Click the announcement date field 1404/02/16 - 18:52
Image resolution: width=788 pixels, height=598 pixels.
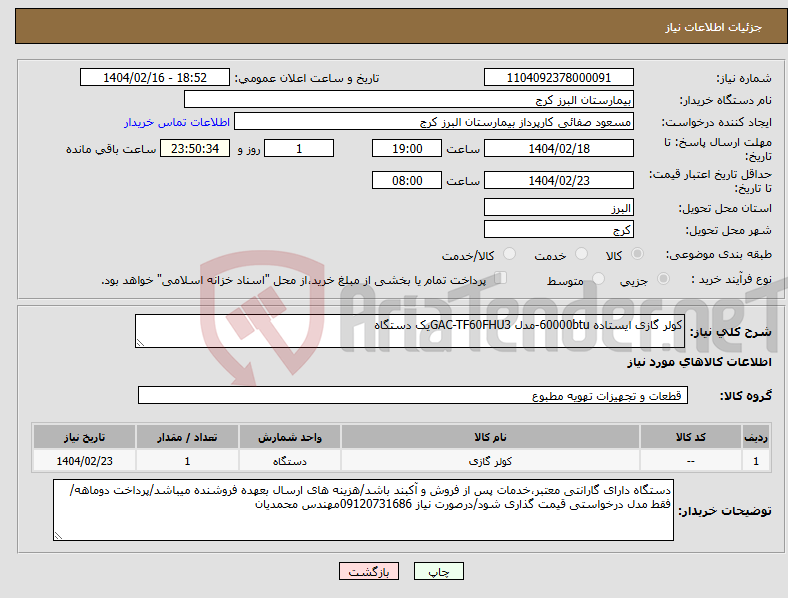pyautogui.click(x=155, y=77)
